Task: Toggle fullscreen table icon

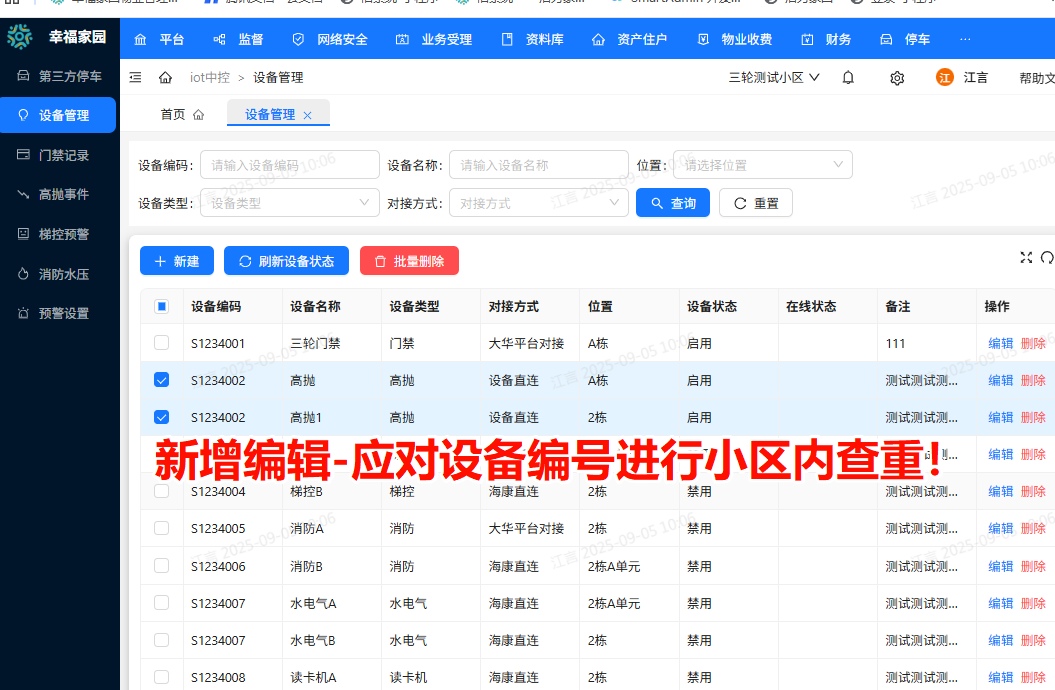Action: point(1025,258)
